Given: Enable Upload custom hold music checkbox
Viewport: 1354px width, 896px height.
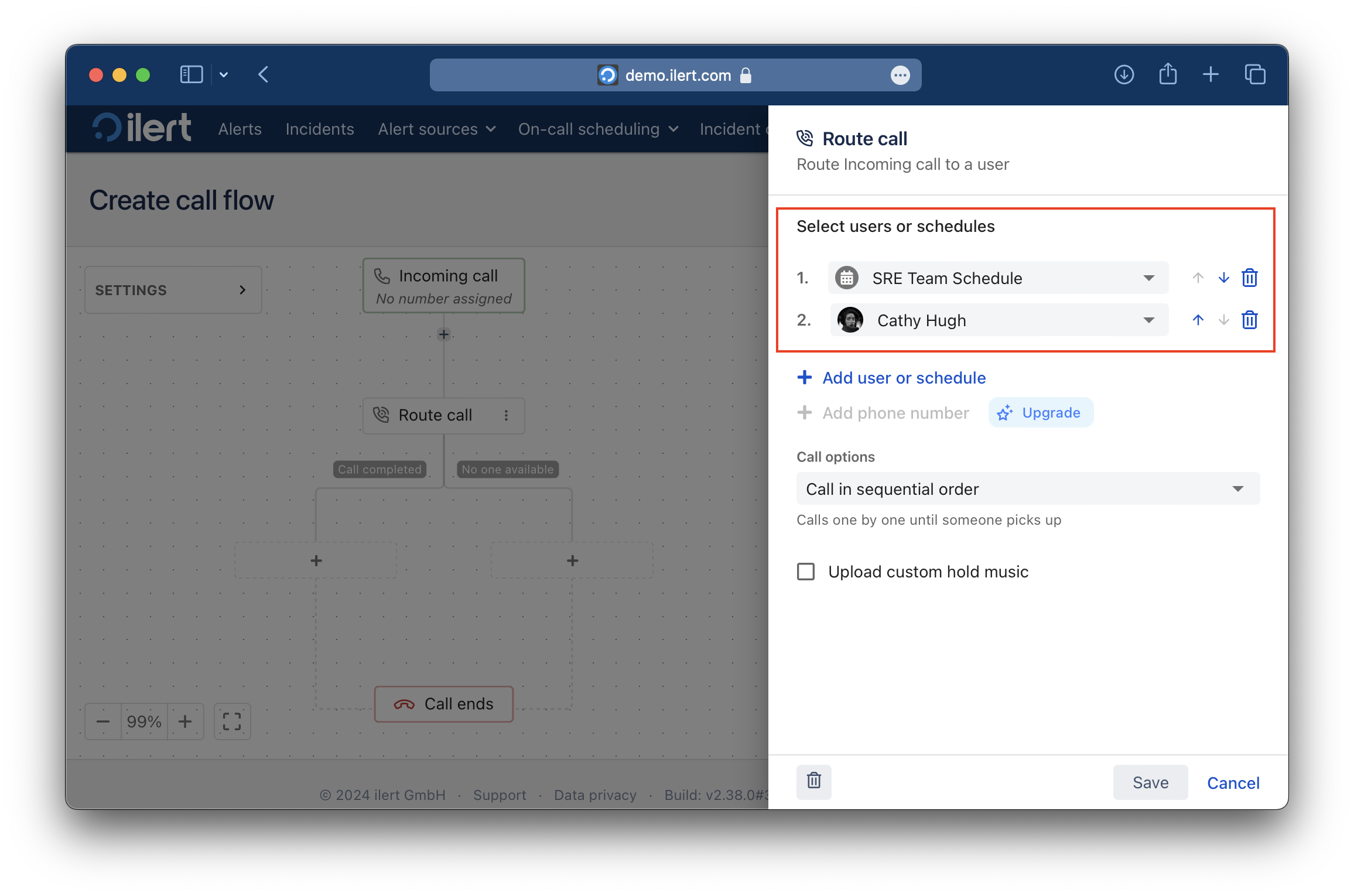Looking at the screenshot, I should [x=806, y=572].
